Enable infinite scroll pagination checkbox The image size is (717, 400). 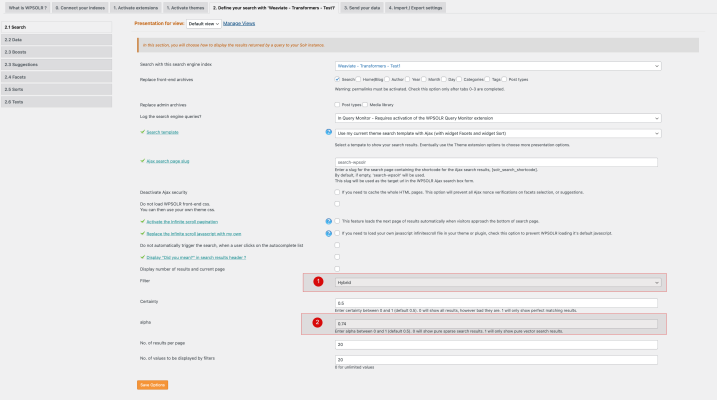(x=337, y=221)
